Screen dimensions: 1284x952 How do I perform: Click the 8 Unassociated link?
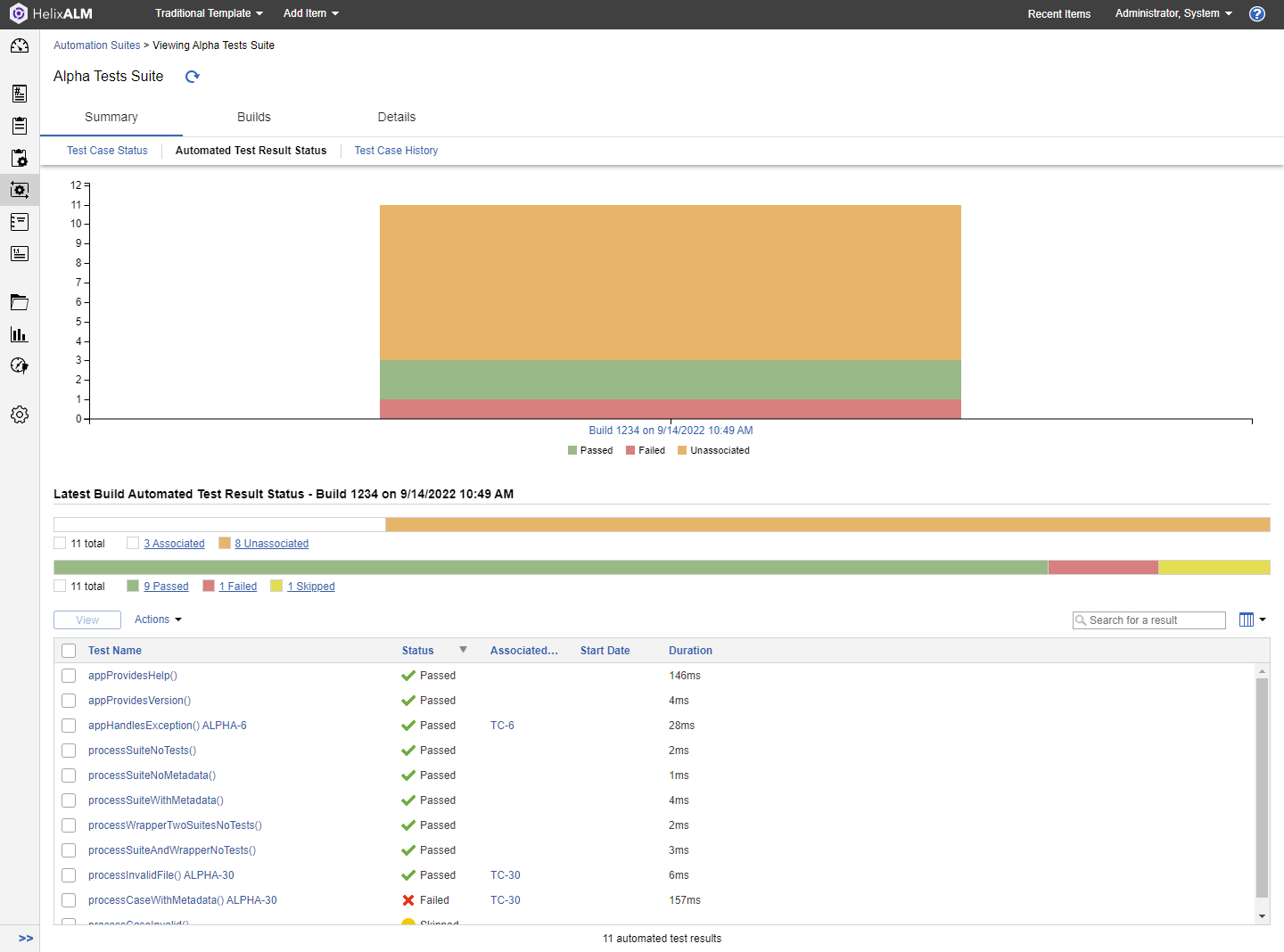(x=271, y=544)
